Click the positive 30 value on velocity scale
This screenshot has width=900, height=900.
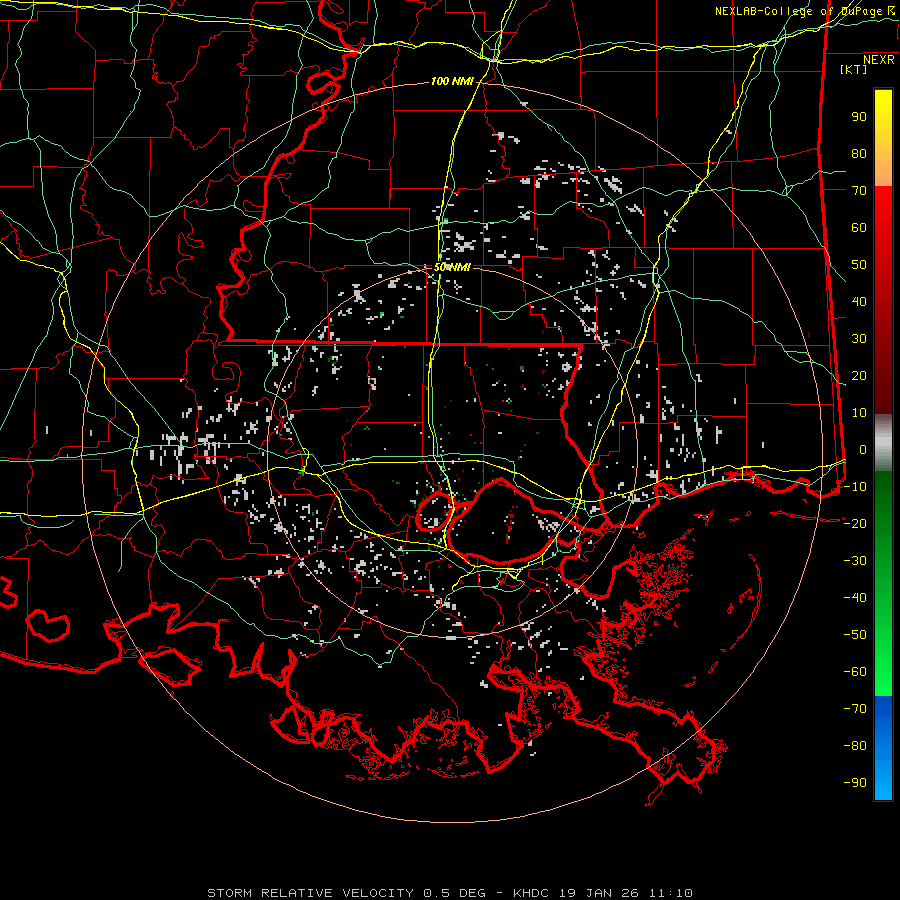click(x=859, y=339)
